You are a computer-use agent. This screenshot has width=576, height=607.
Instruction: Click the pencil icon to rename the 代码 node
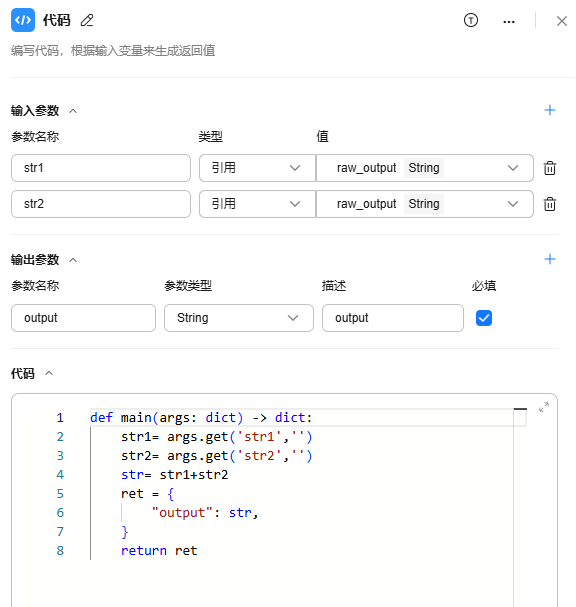tap(87, 20)
